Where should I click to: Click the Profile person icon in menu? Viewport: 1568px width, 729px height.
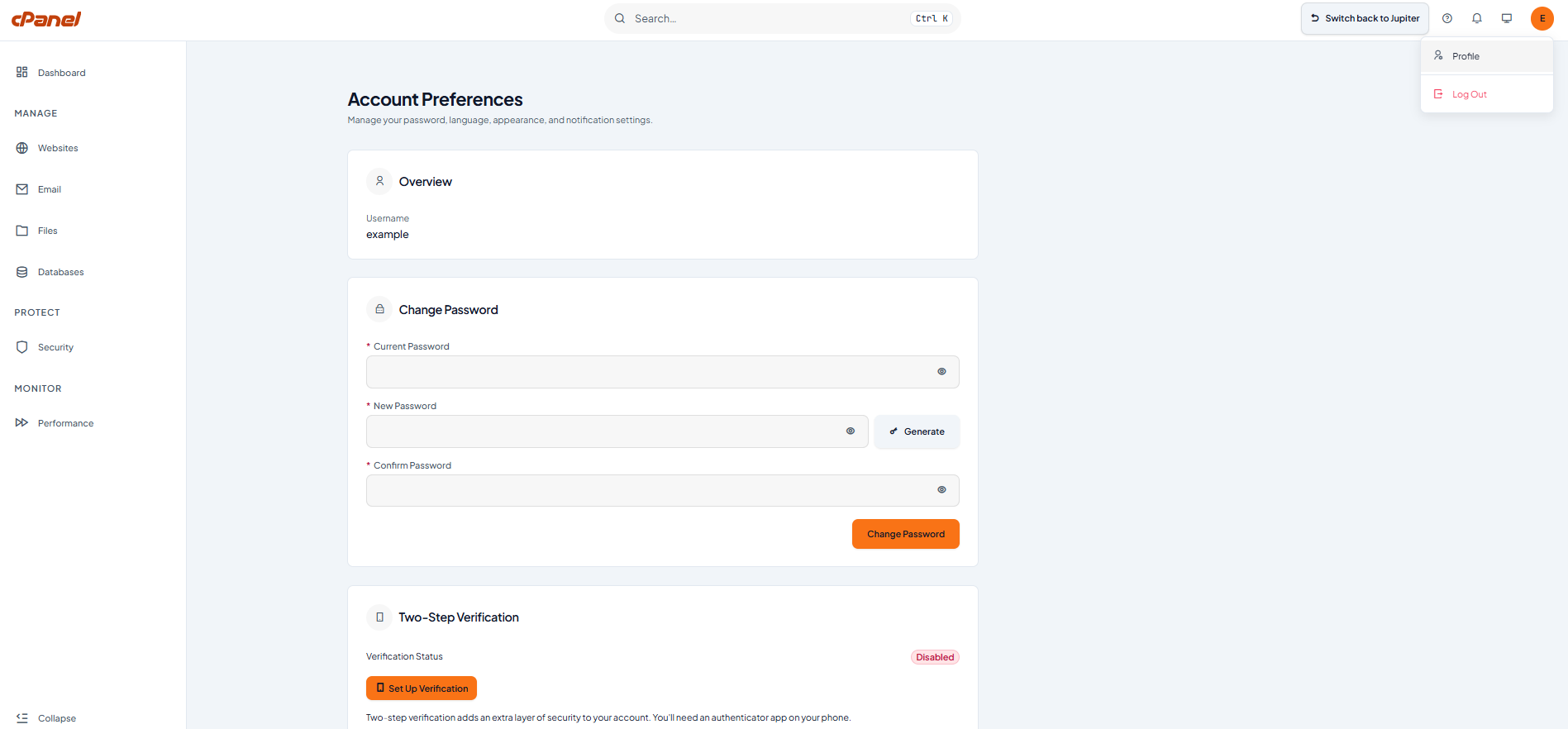tap(1438, 55)
